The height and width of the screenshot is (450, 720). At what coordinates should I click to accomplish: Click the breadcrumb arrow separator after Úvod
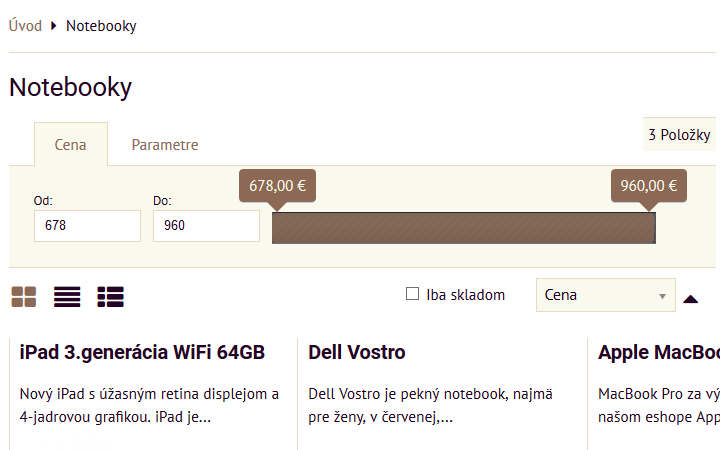pyautogui.click(x=54, y=26)
